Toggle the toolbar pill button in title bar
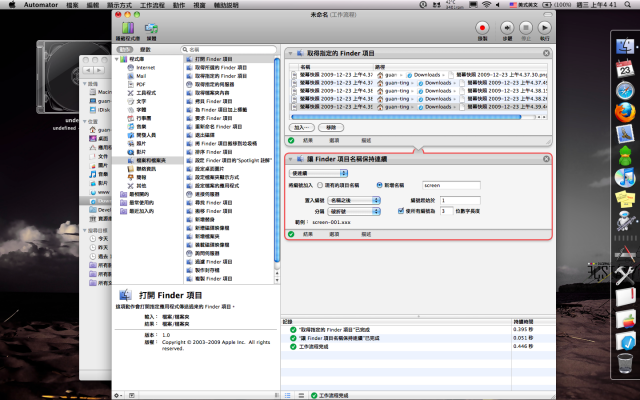 pyautogui.click(x=547, y=15)
